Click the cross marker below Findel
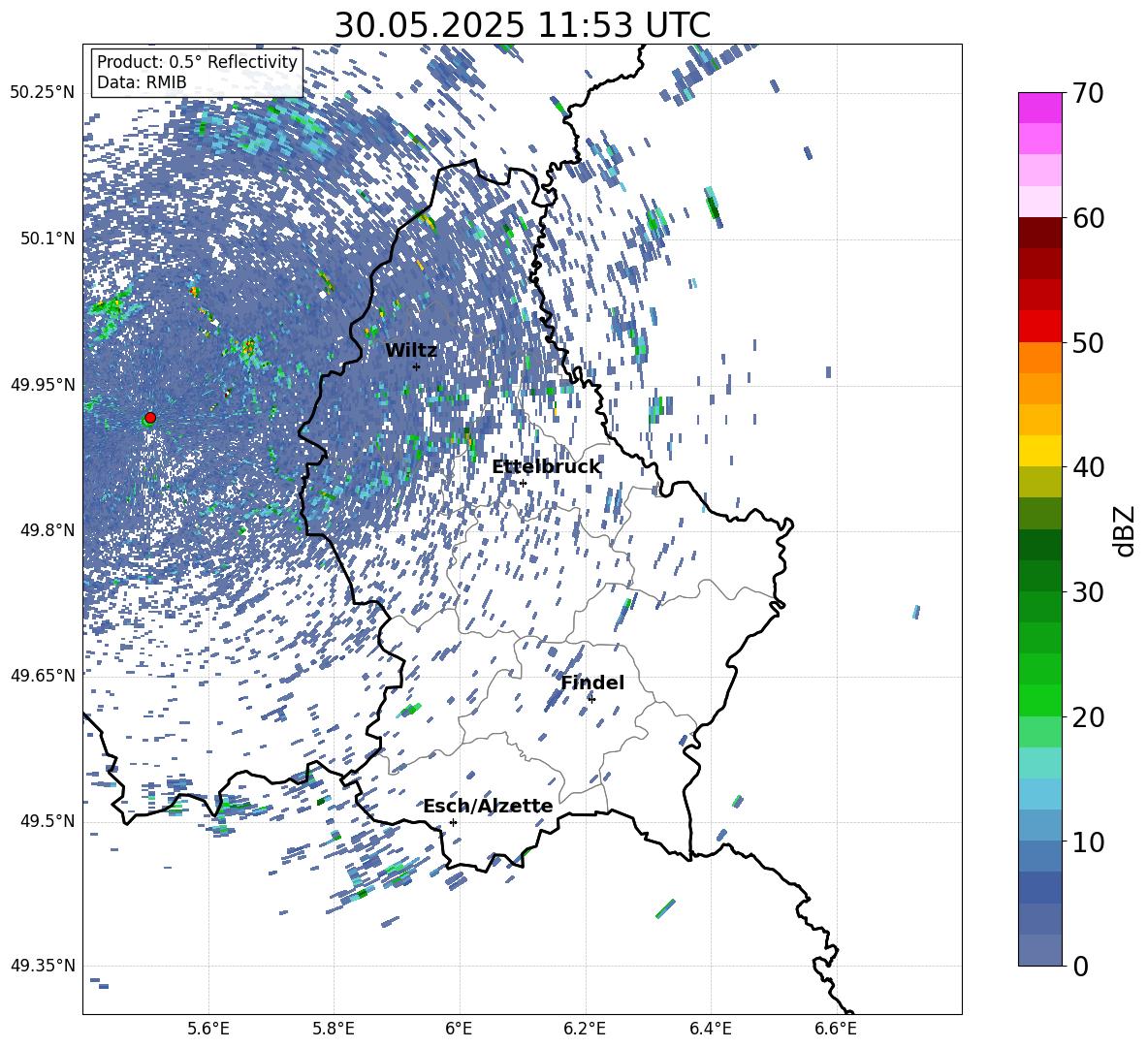Image resolution: width=1148 pixels, height=1048 pixels. pyautogui.click(x=591, y=699)
